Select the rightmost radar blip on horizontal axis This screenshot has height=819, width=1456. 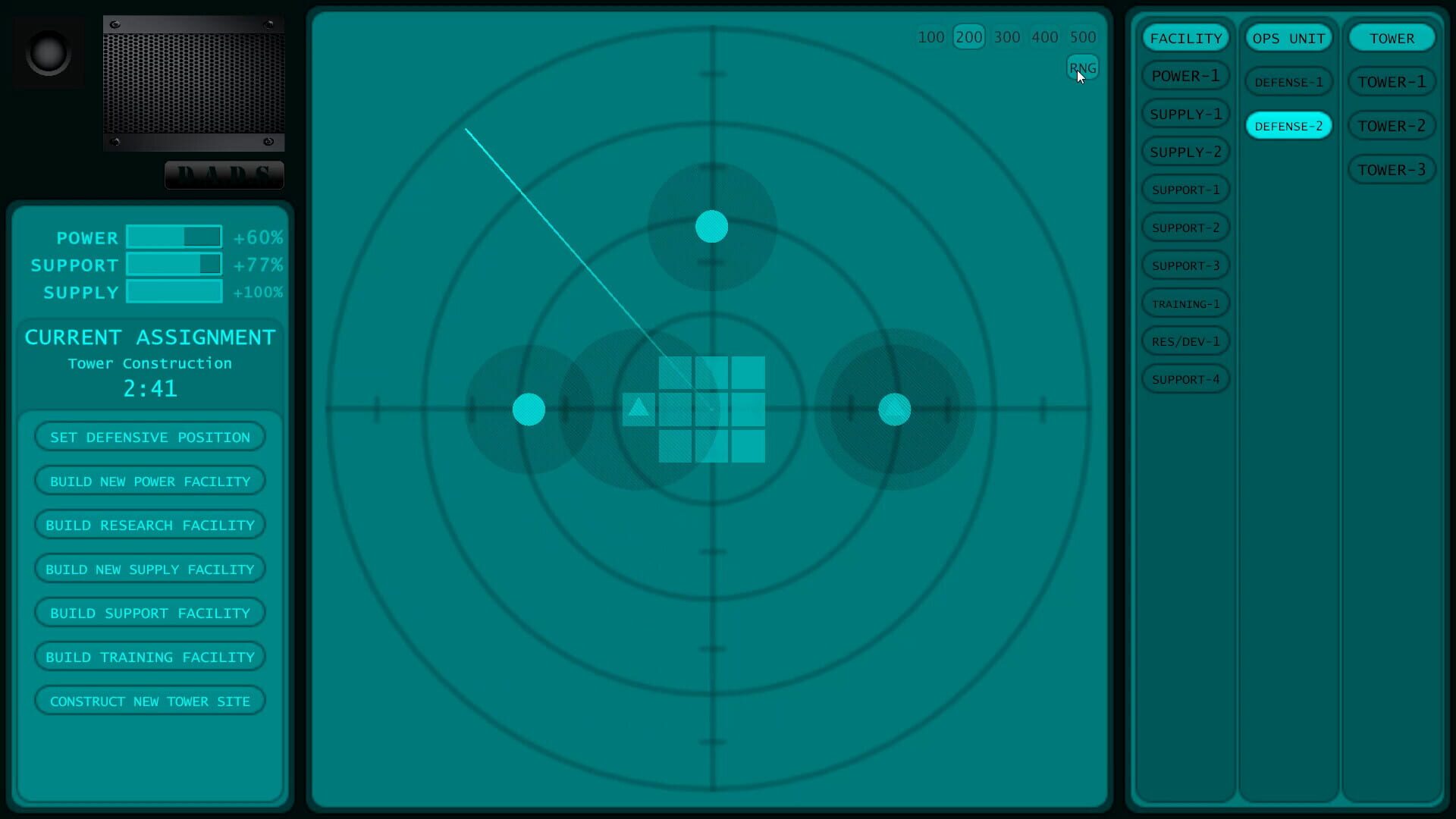pos(893,409)
